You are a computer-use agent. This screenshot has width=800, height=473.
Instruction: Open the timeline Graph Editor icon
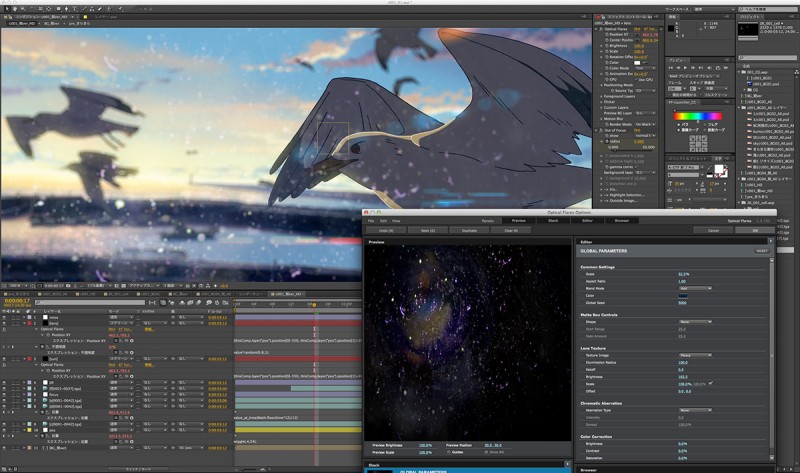[224, 303]
